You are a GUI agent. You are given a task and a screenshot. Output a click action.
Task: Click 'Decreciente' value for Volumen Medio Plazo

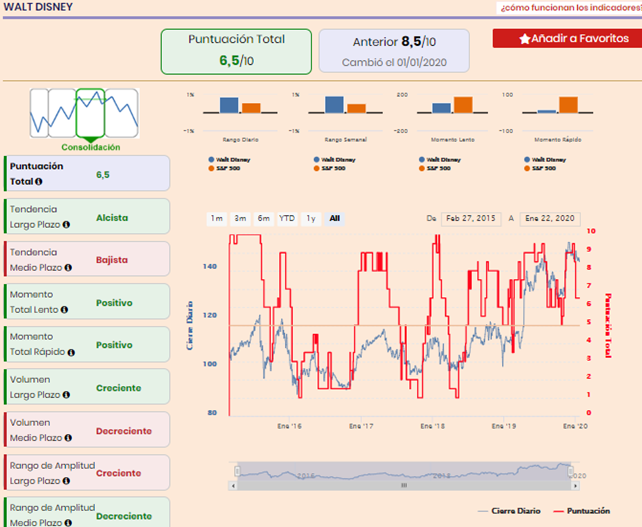coord(124,431)
